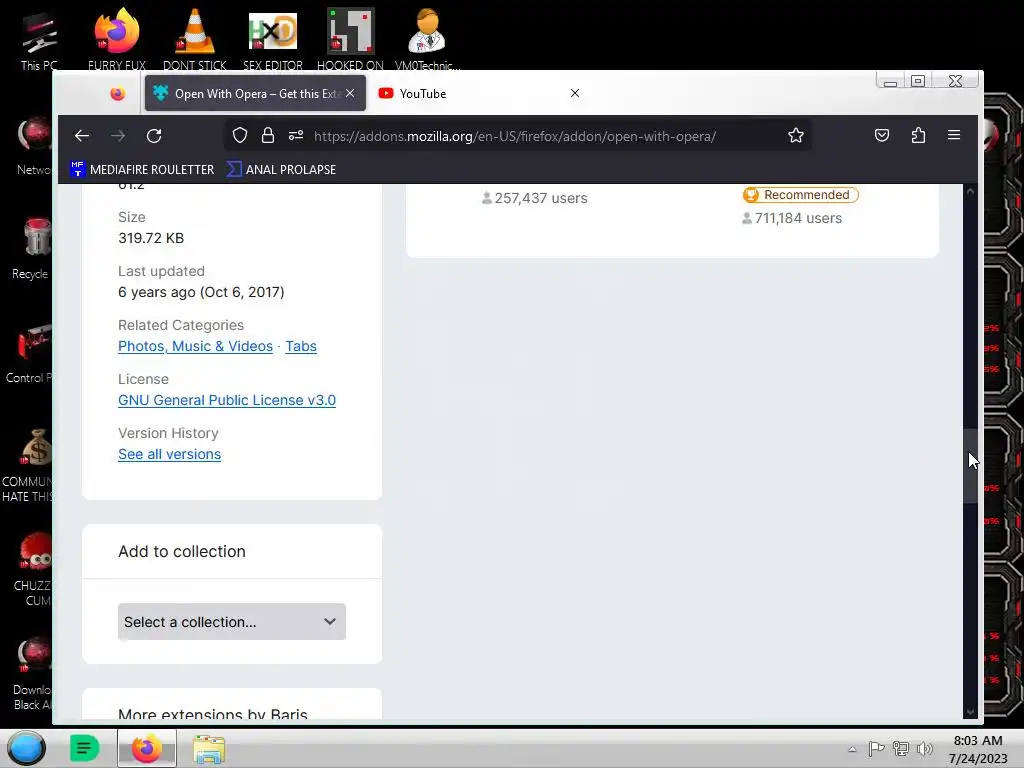Open money bag desktop icon

[29, 464]
